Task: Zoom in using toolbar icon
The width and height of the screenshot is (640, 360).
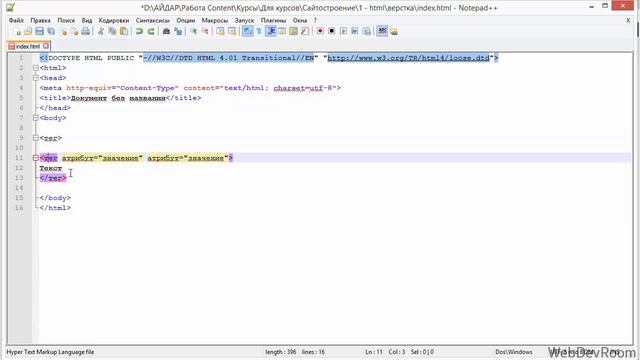Action: pyautogui.click(x=193, y=31)
